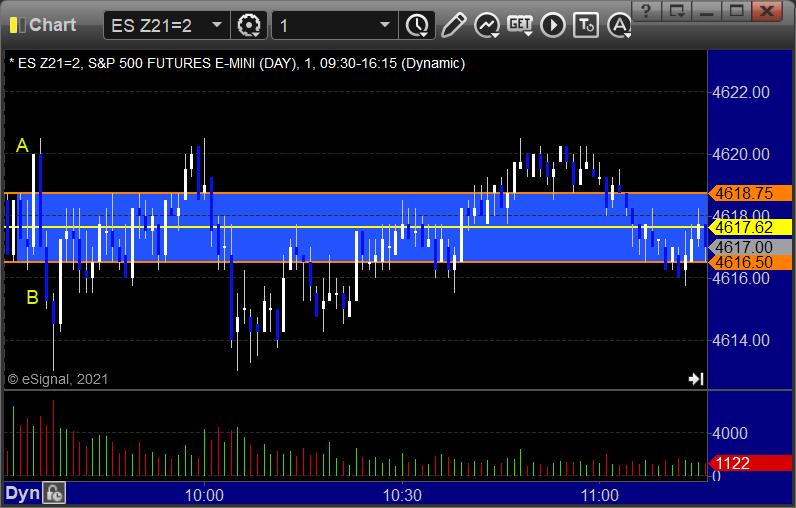Open the window options dropdown icon
Viewport: 796px width, 508px height.
point(677,10)
